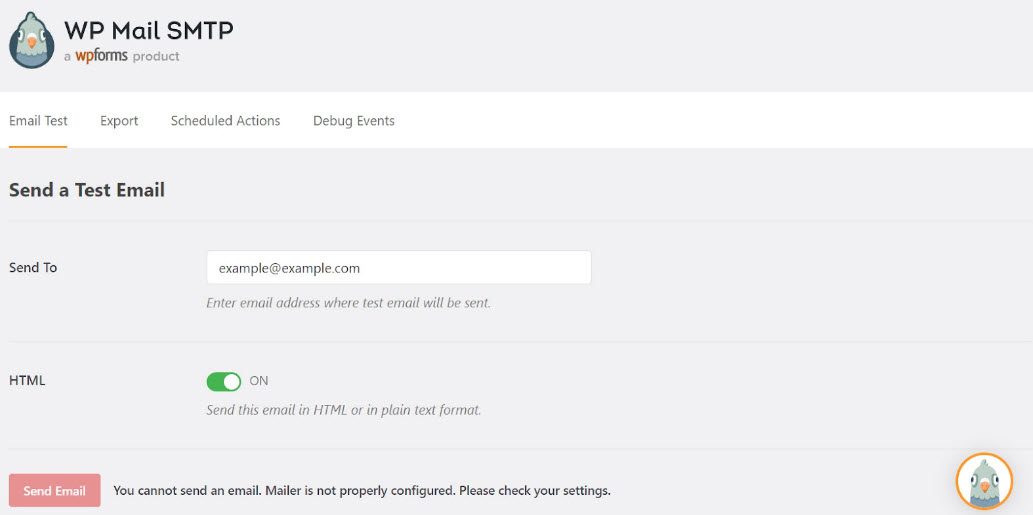1033x515 pixels.
Task: Click the ON label beside HTML toggle
Action: (x=259, y=381)
